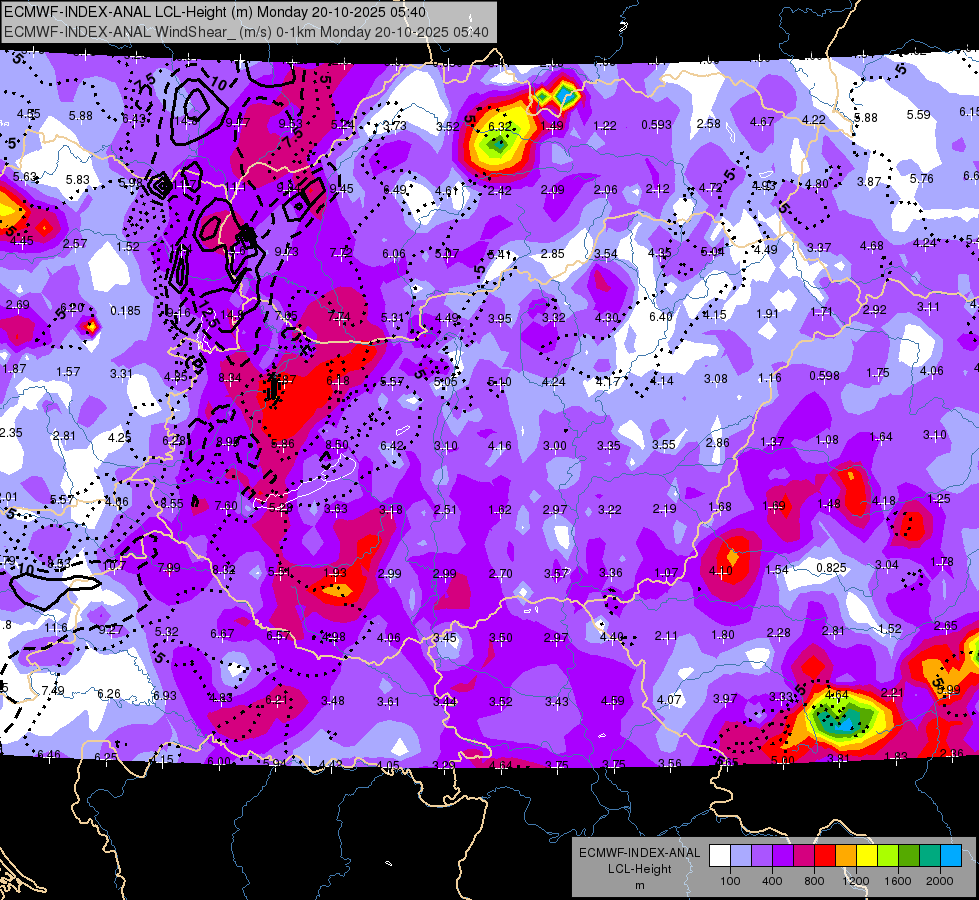The height and width of the screenshot is (900, 979).
Task: Click the wind shear value 7.99
Action: [169, 568]
